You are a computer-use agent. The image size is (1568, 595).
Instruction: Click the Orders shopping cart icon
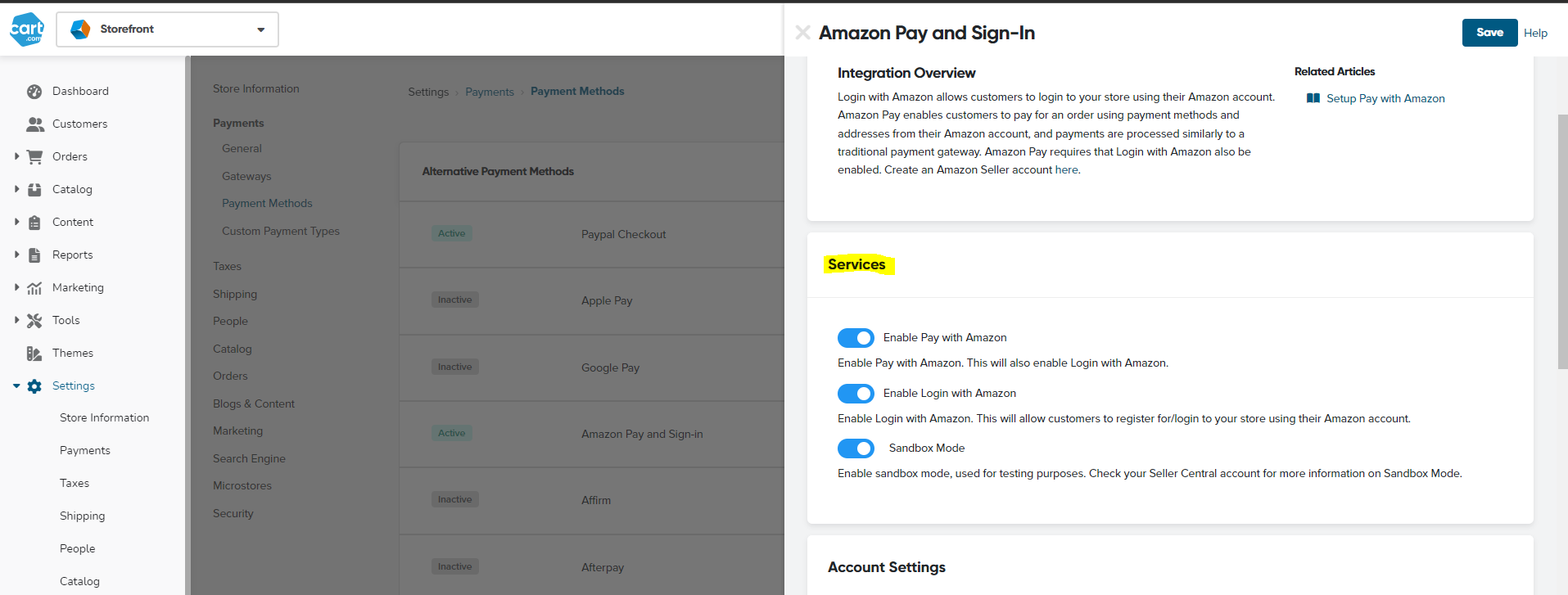(34, 156)
